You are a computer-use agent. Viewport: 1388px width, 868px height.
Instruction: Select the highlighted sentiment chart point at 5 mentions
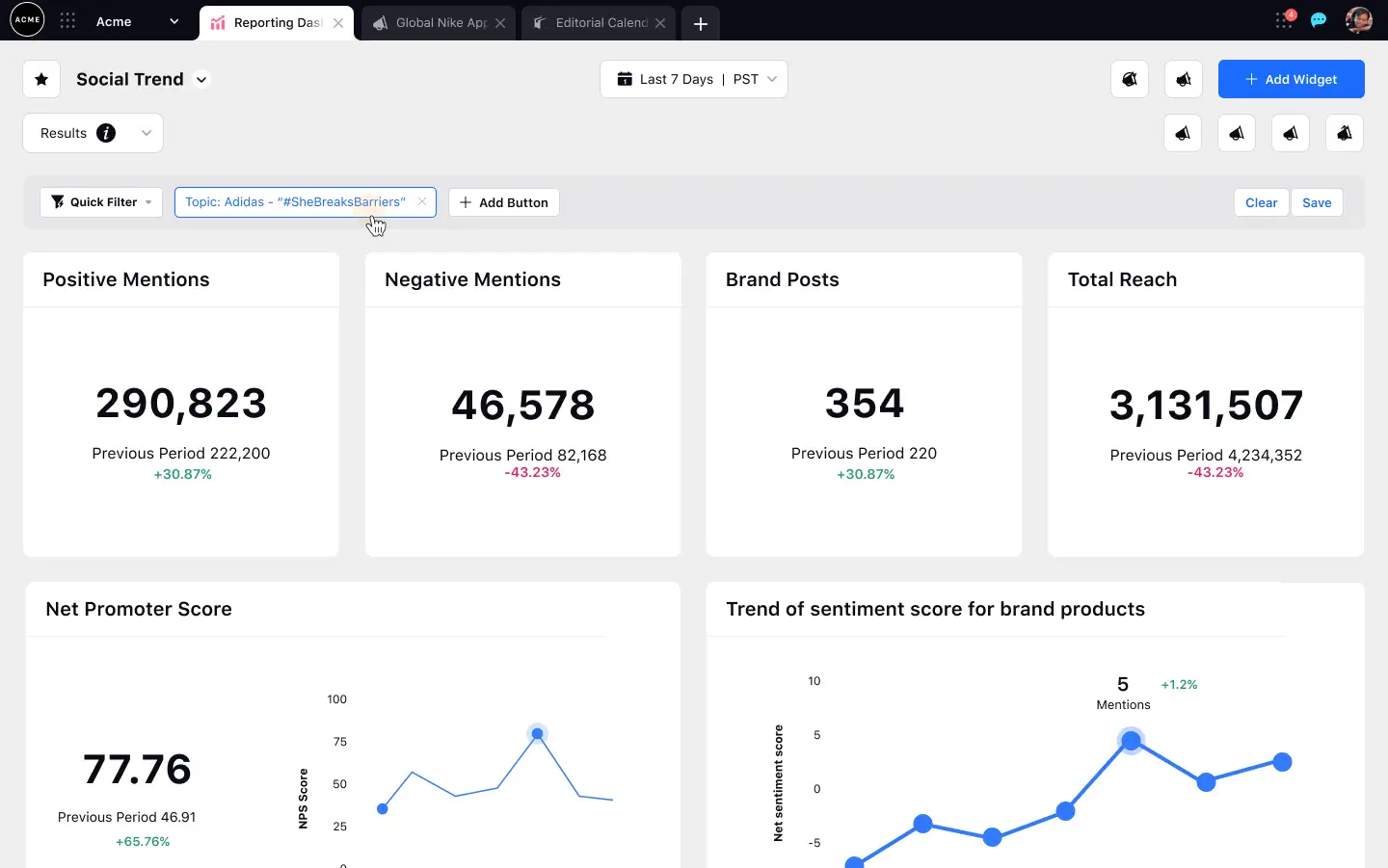[1132, 740]
